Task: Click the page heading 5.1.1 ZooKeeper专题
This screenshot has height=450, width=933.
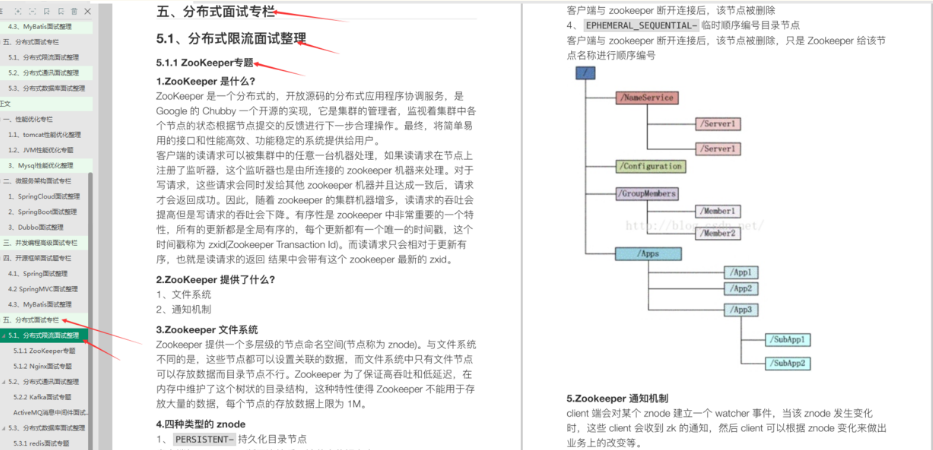Action: point(205,62)
